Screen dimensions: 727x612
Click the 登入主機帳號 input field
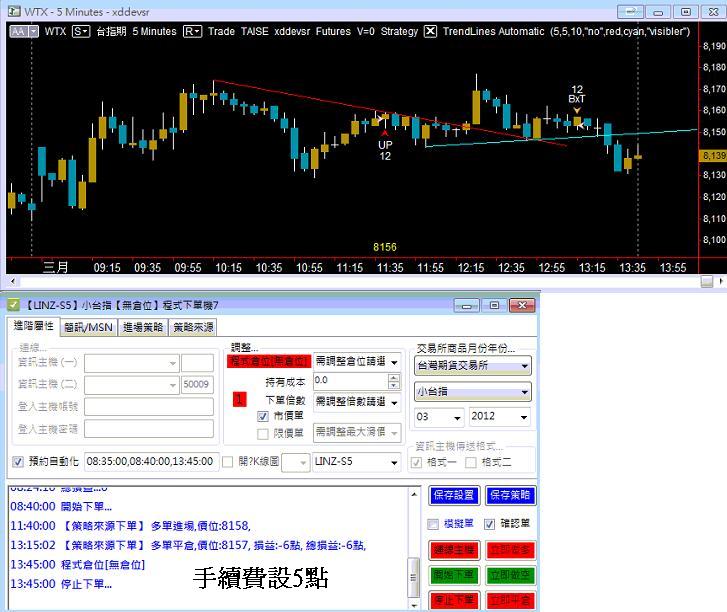pyautogui.click(x=149, y=407)
